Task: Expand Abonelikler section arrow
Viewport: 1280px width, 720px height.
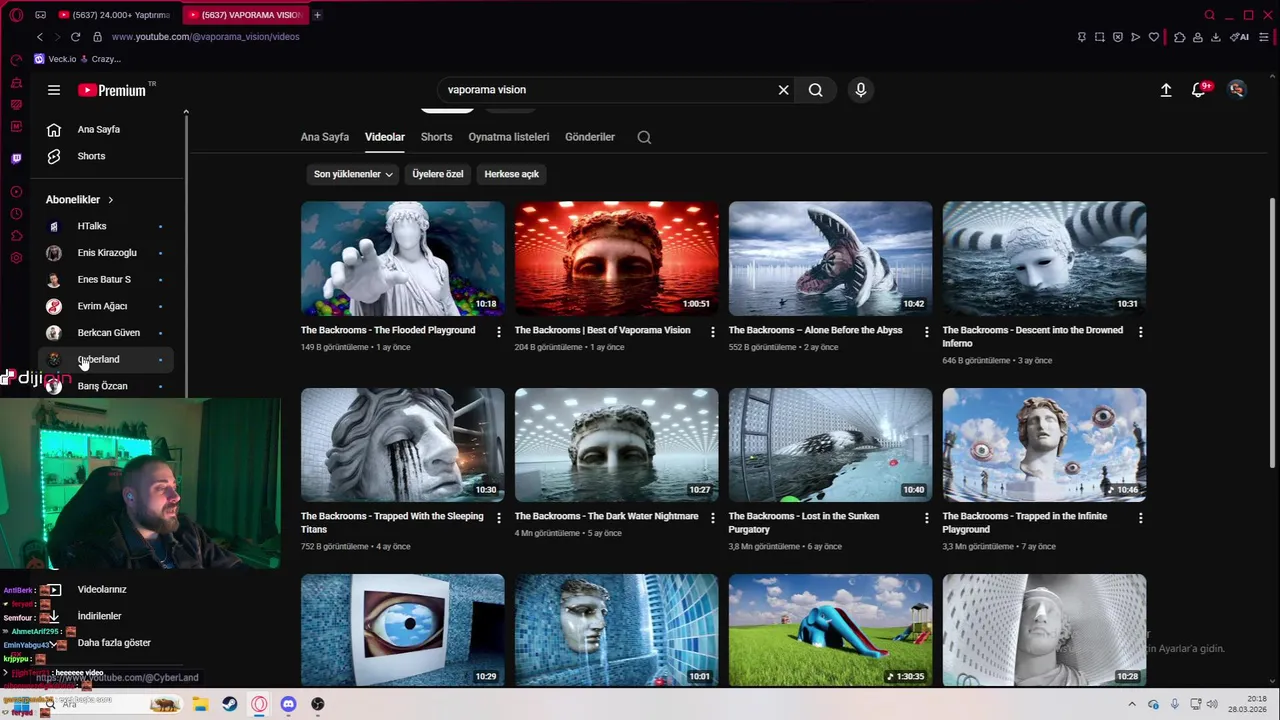Action: 110,200
